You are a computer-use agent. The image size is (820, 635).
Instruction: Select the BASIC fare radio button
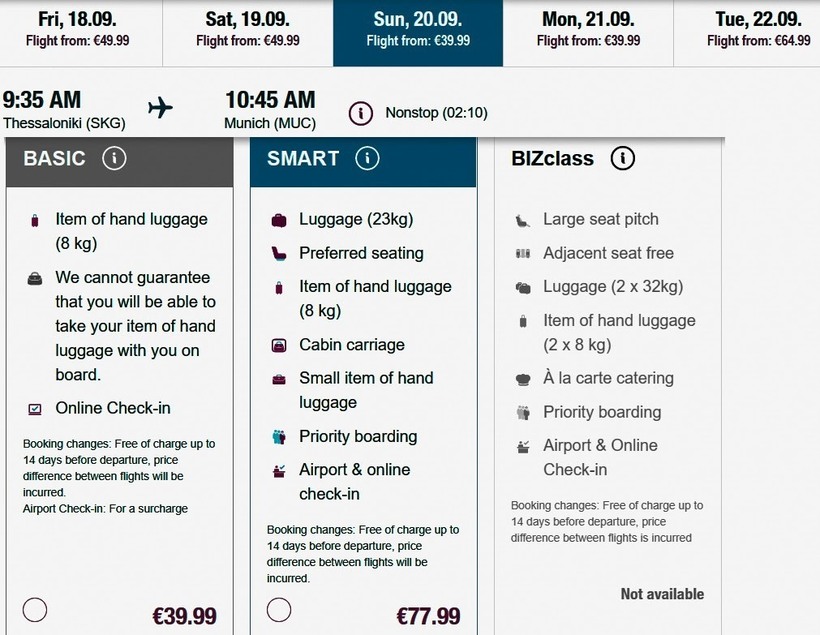point(35,609)
